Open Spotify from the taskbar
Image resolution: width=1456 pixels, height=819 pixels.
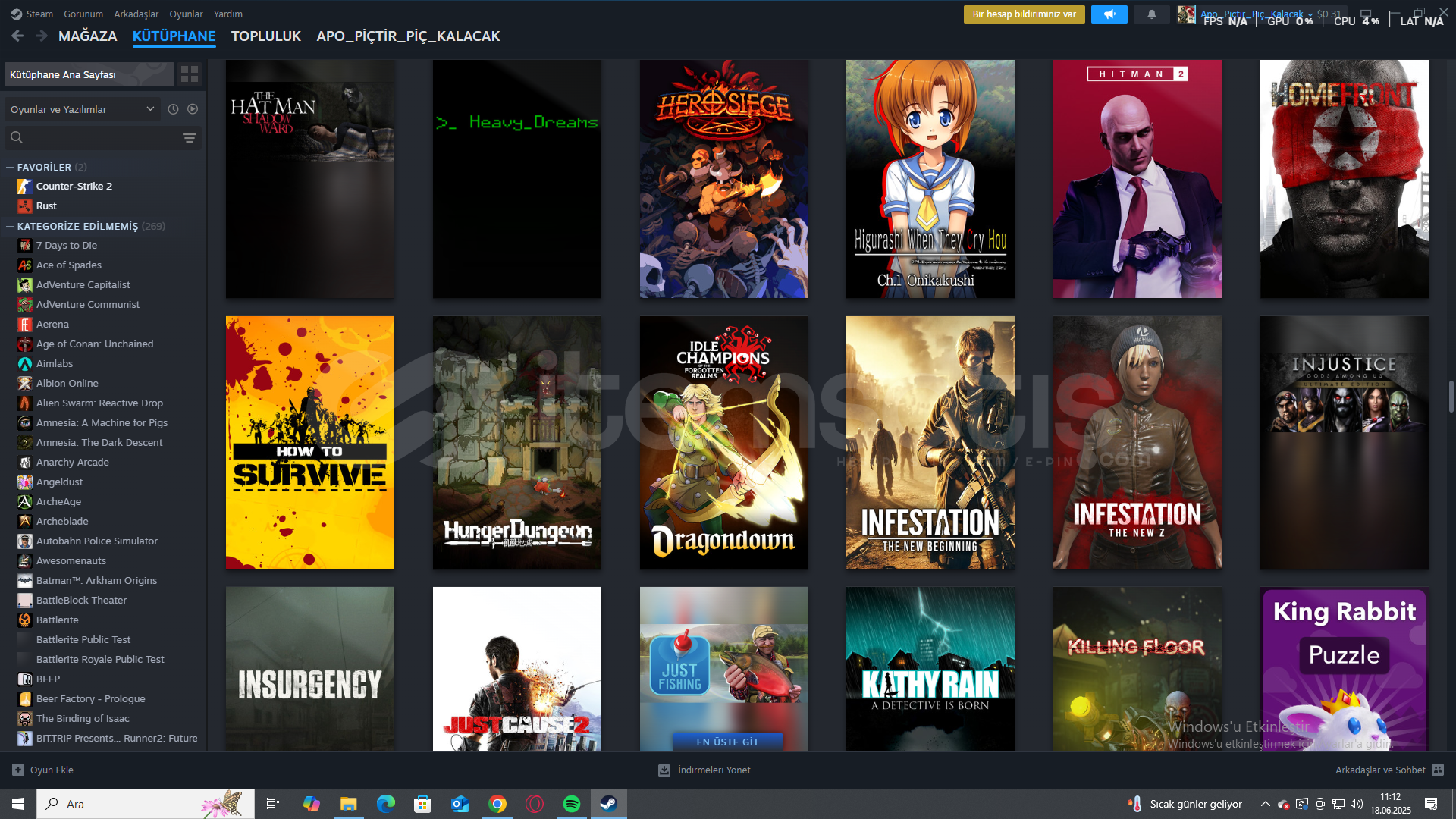(x=572, y=804)
